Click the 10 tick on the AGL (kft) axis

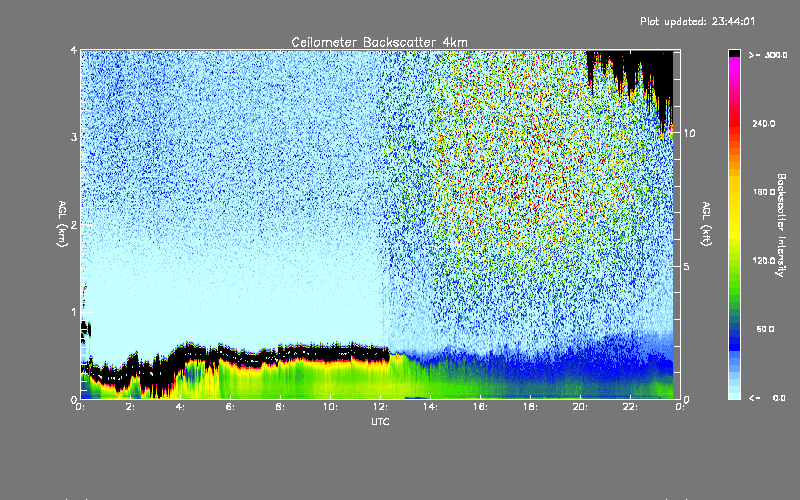689,133
